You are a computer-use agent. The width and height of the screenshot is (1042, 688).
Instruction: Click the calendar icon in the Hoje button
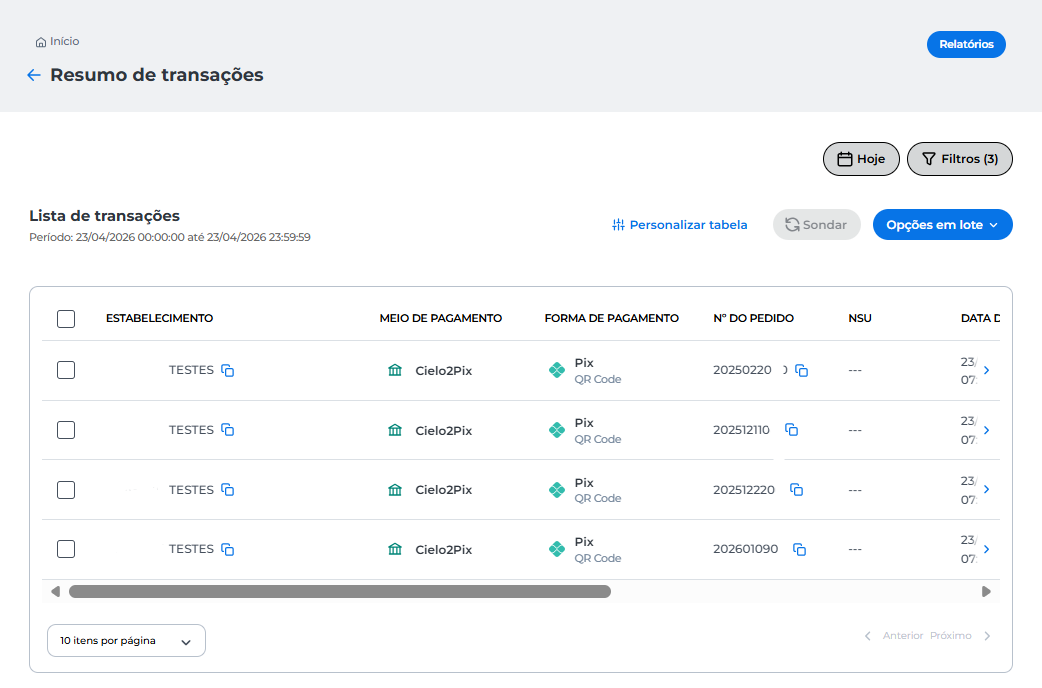(845, 159)
